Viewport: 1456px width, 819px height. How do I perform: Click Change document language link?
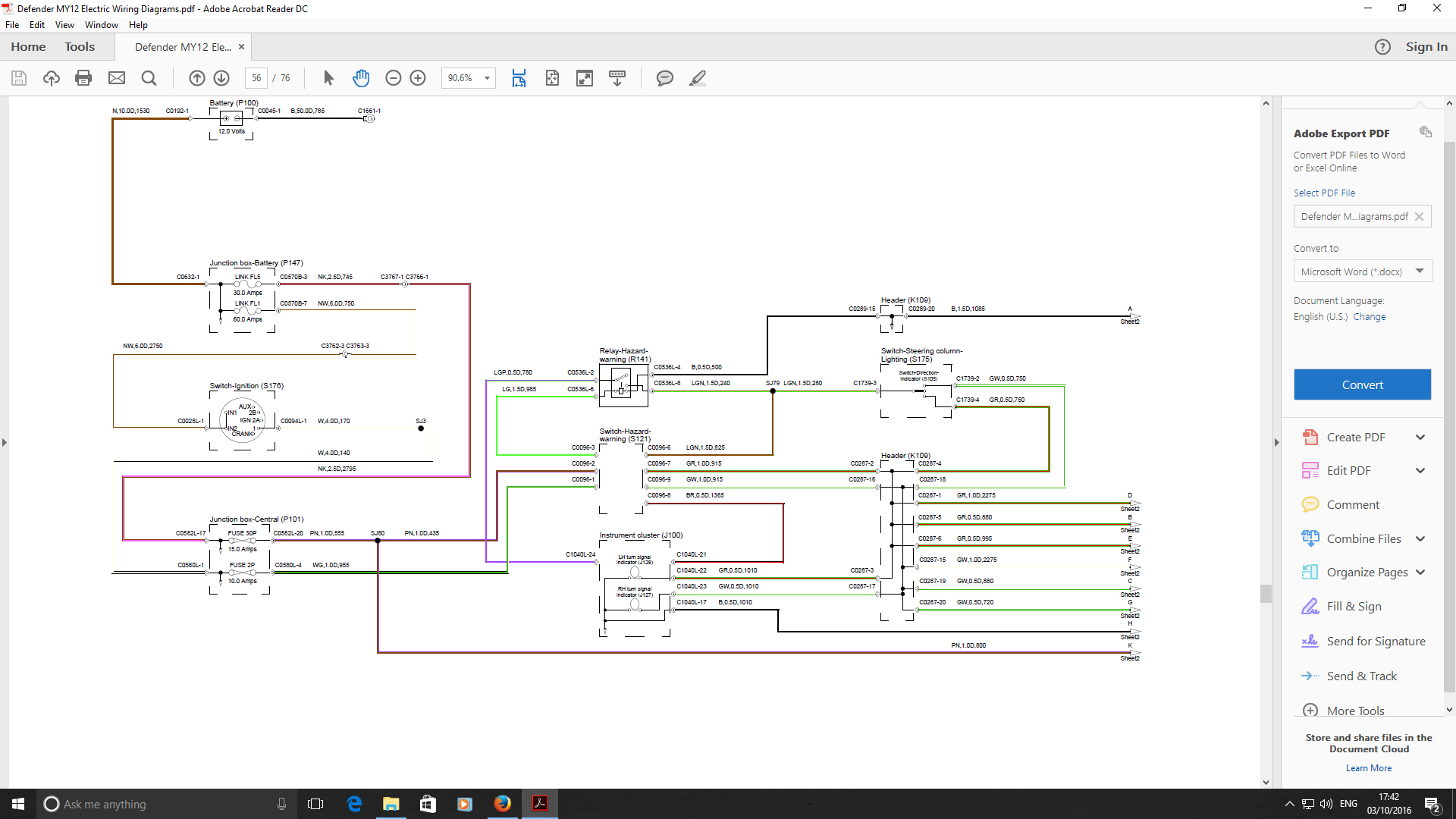click(1369, 317)
